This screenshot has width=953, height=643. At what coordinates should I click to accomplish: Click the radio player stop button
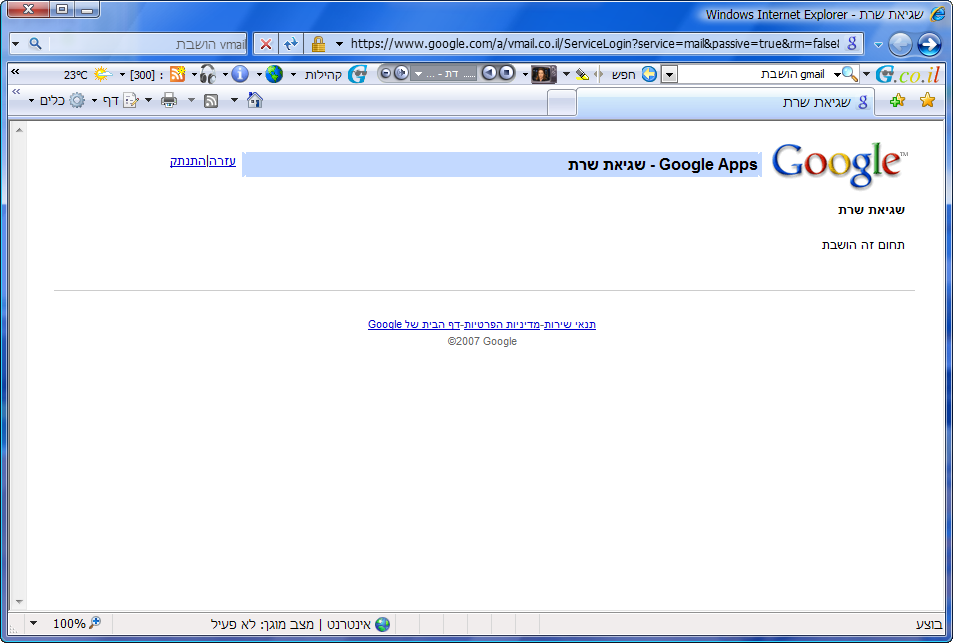click(507, 73)
